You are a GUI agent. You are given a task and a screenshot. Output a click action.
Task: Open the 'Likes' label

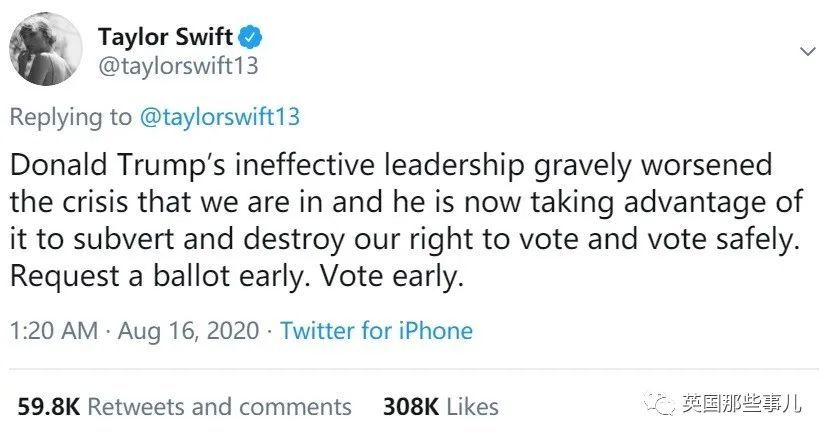474,407
